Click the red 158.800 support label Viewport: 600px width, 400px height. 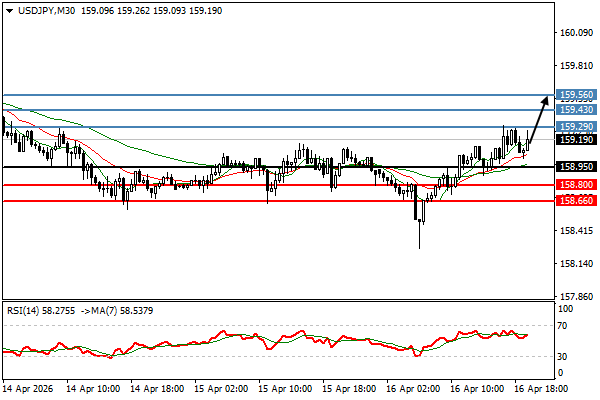tap(575, 185)
